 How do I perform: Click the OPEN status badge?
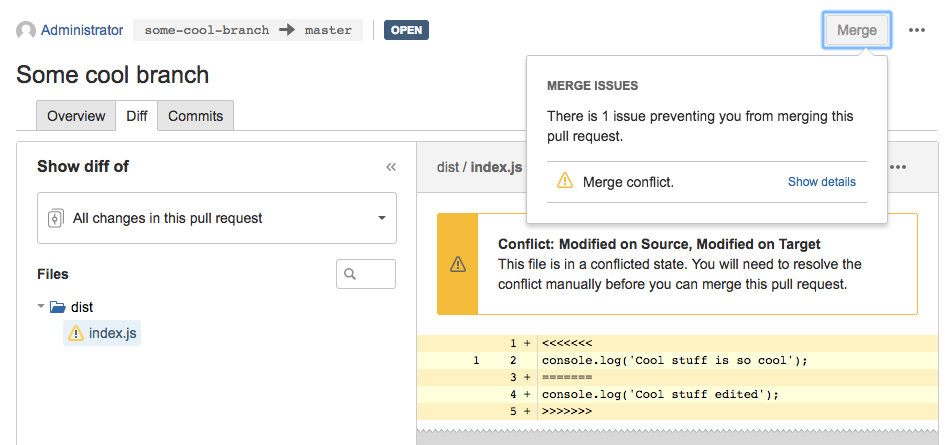pyautogui.click(x=407, y=30)
